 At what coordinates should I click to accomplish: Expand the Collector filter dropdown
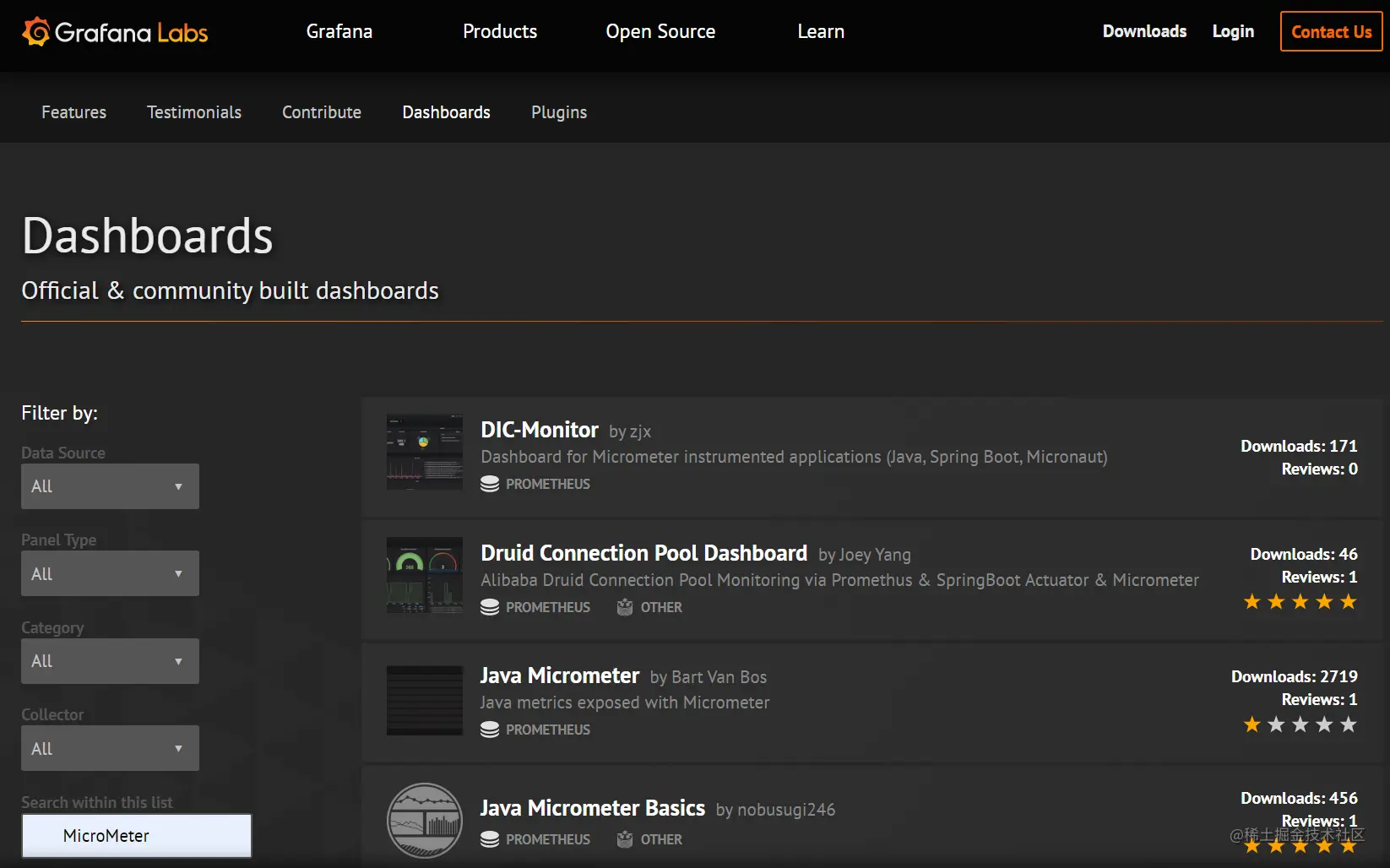click(110, 748)
